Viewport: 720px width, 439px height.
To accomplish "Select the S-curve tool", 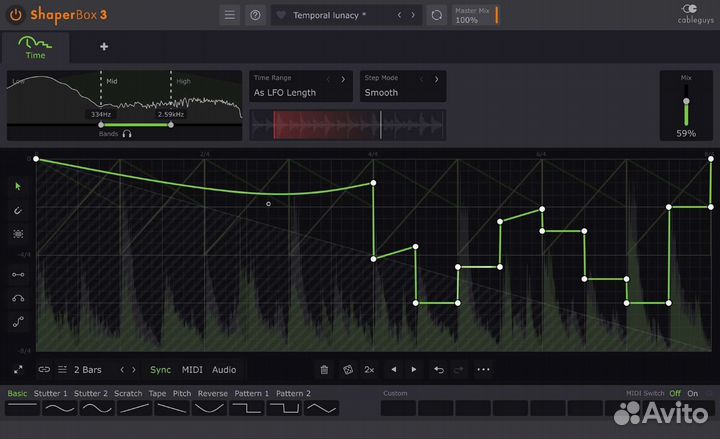I will click(18, 322).
